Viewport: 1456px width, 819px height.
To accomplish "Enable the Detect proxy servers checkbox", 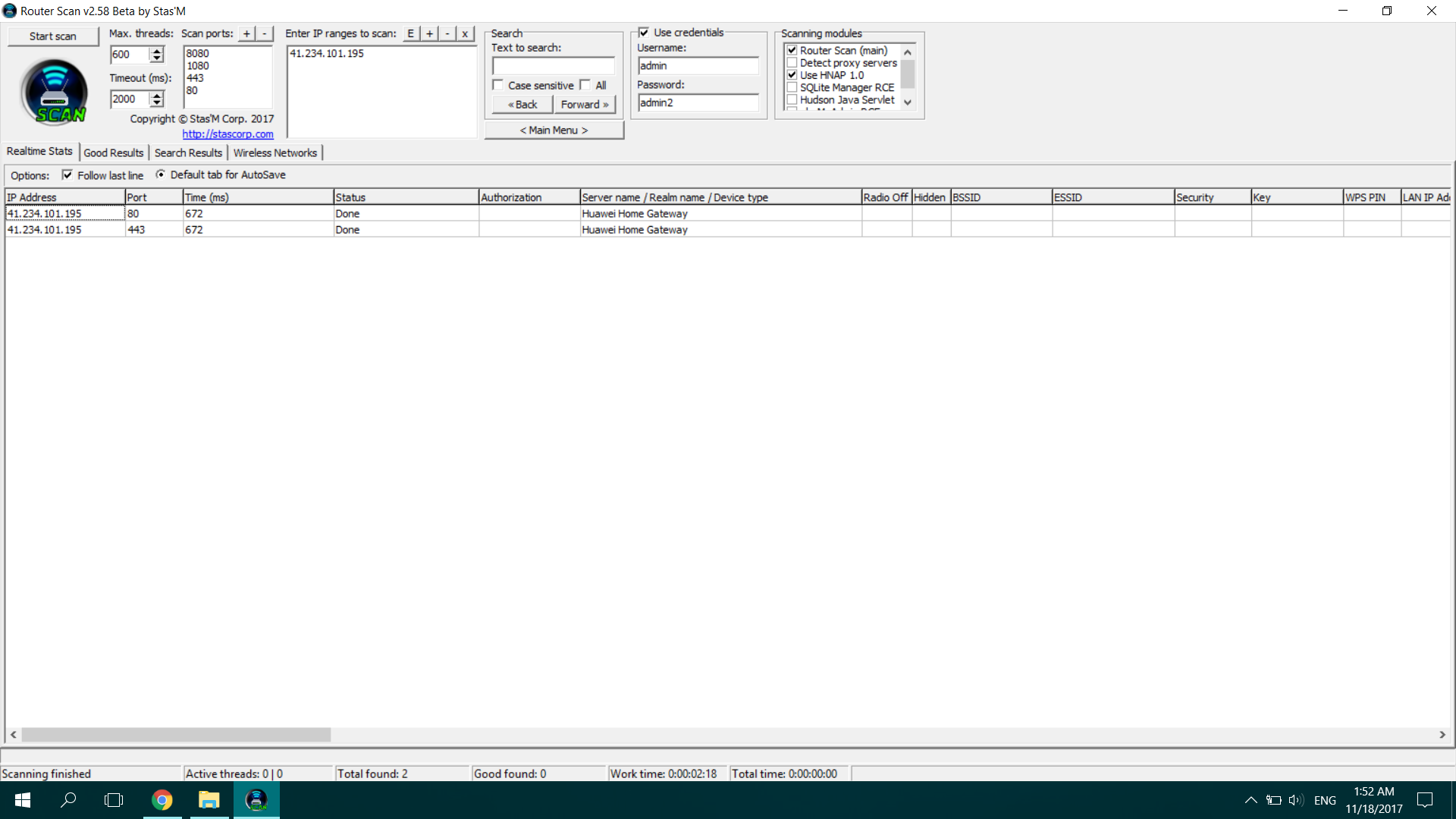I will tap(792, 62).
